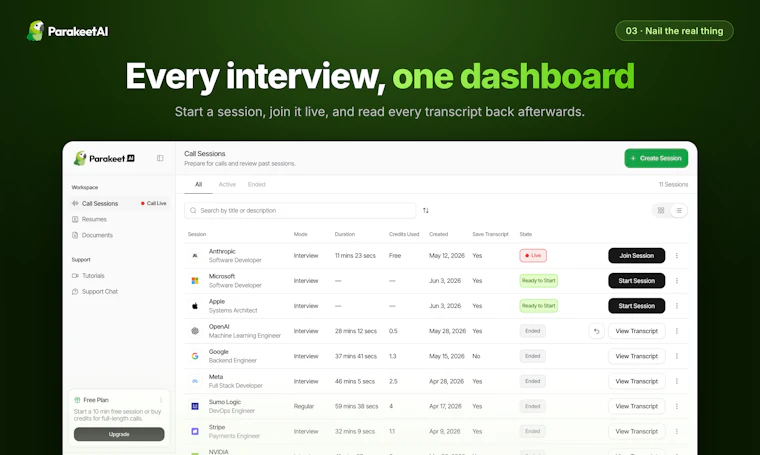
Task: Start the Apple session
Action: [x=636, y=306]
